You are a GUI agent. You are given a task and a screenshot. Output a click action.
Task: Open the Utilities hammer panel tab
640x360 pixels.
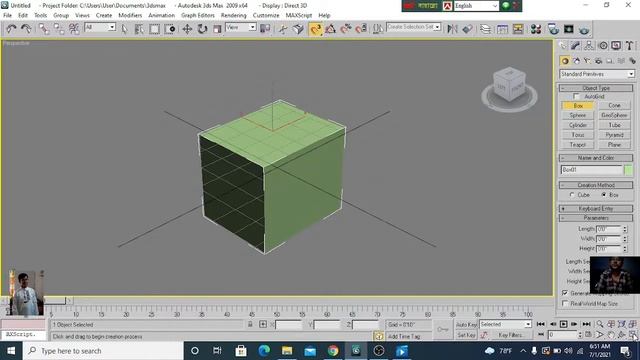(x=629, y=46)
